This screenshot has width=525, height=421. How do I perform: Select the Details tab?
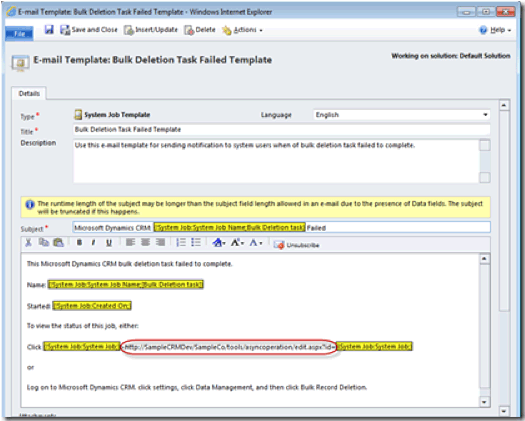coord(29,93)
